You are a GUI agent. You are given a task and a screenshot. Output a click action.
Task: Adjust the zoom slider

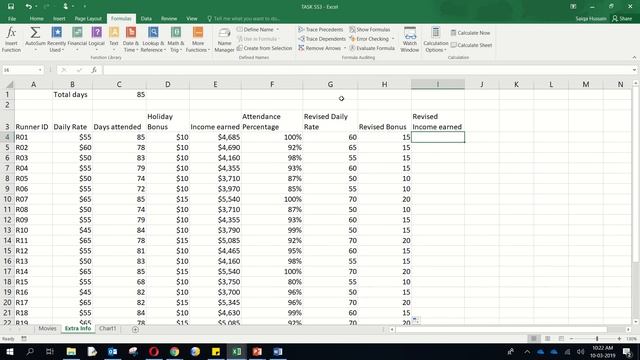pyautogui.click(x=597, y=338)
